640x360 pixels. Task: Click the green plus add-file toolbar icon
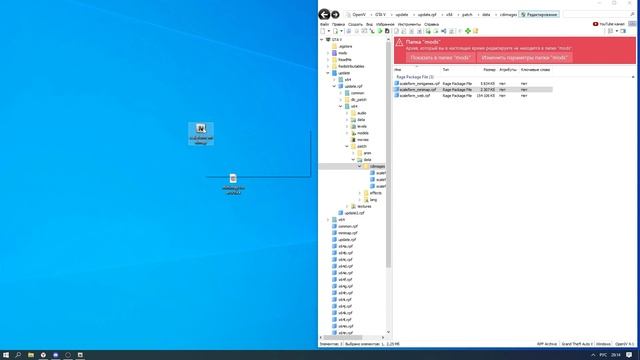[468, 31]
